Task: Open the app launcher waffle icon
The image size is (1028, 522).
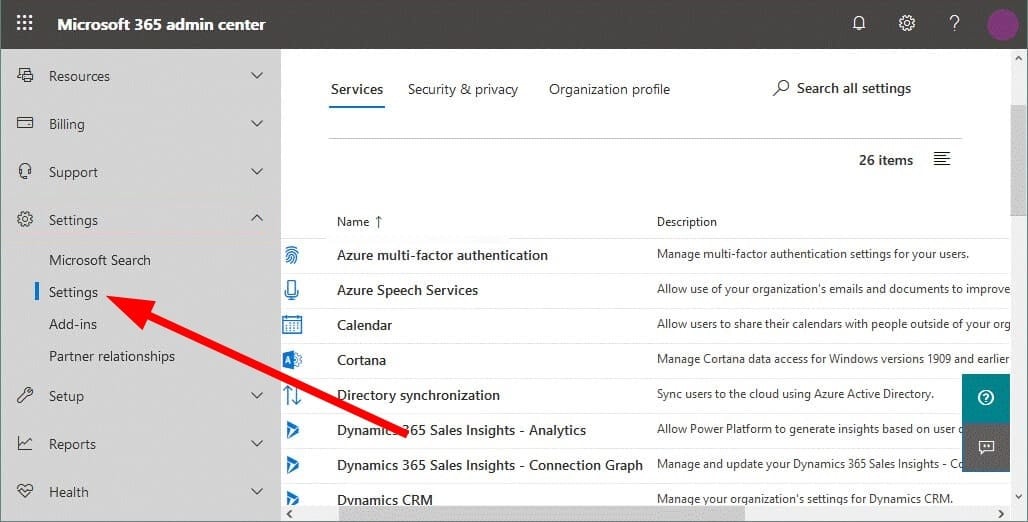Action: [x=24, y=24]
